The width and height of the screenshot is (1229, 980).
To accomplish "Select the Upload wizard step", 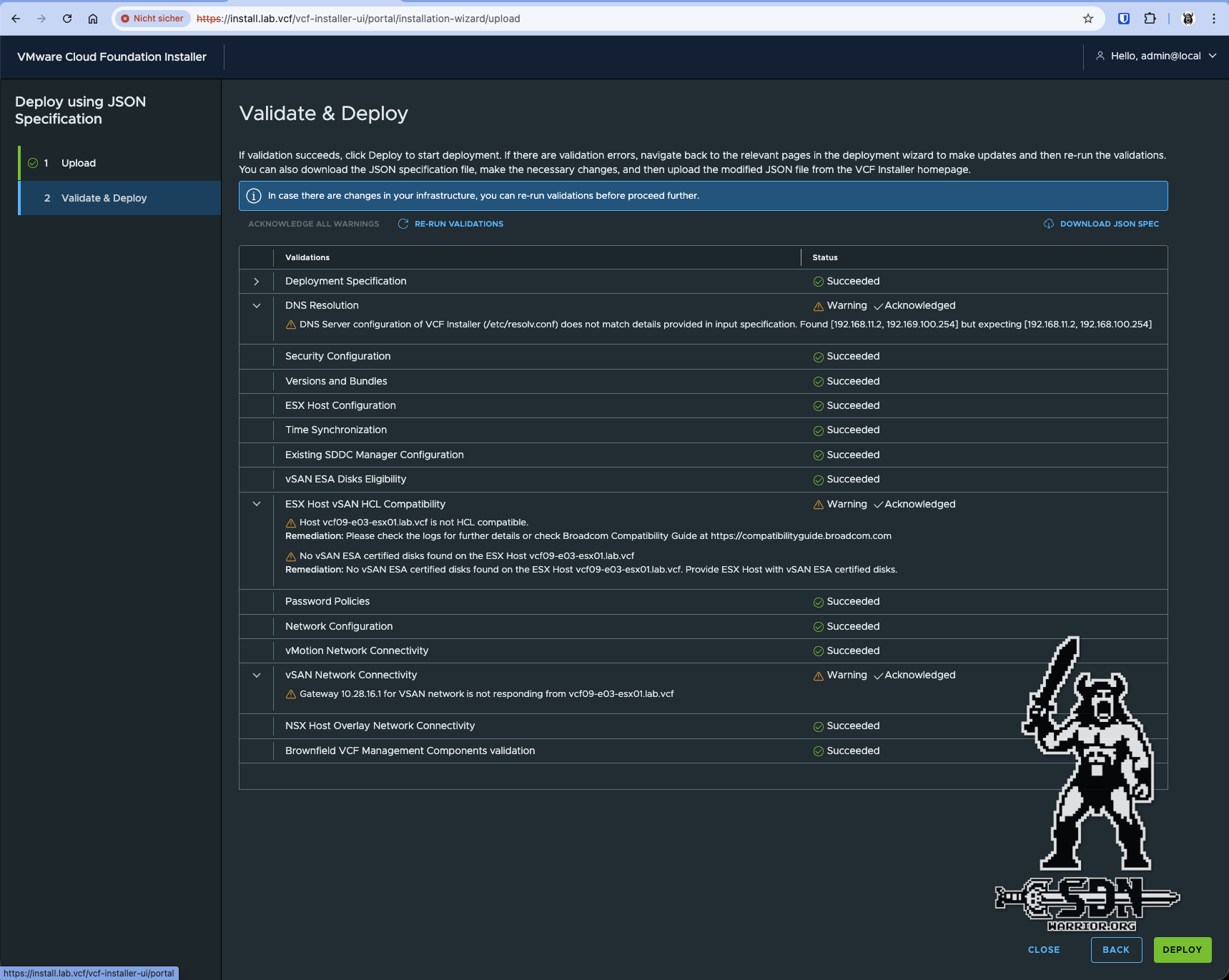I will pos(79,162).
